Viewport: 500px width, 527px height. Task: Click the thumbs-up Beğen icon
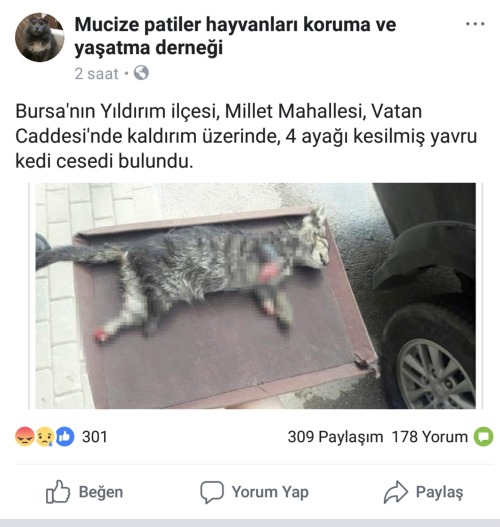[58, 492]
